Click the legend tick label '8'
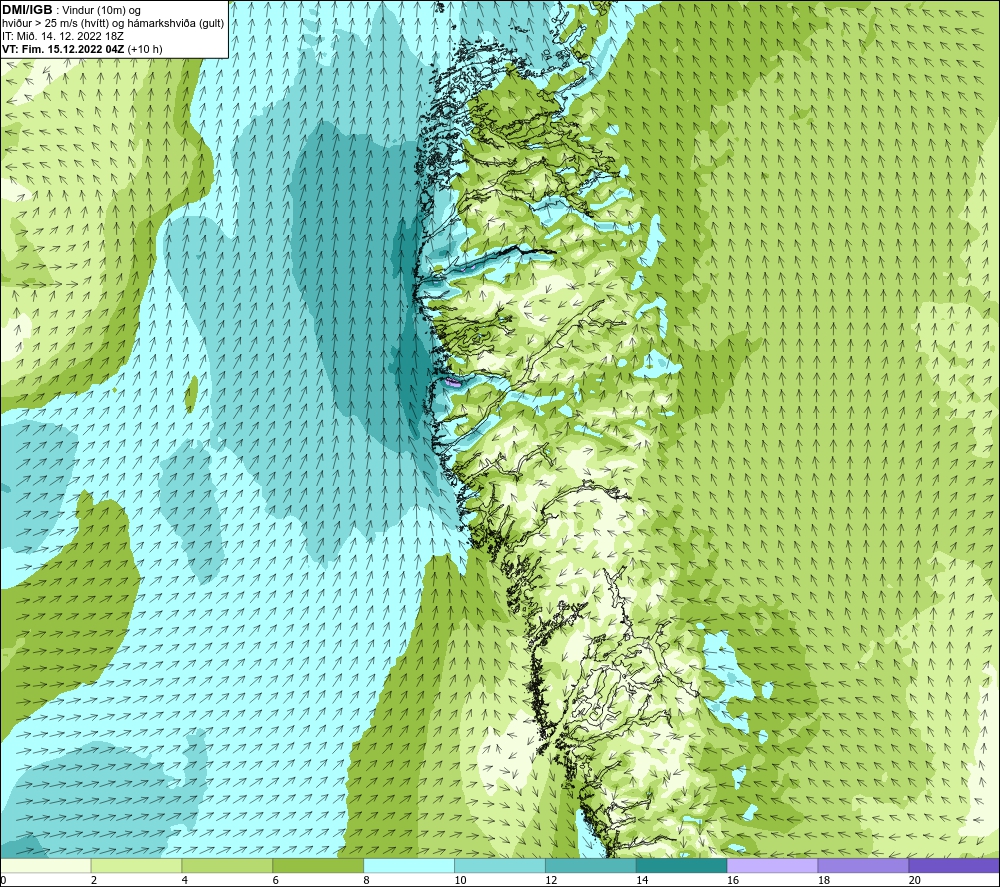The height and width of the screenshot is (887, 1000). pos(366,881)
